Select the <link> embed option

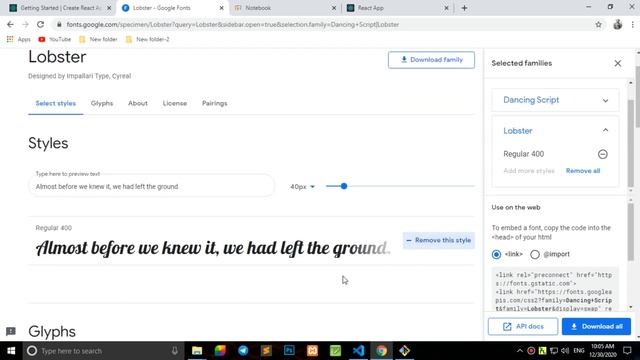coord(496,254)
